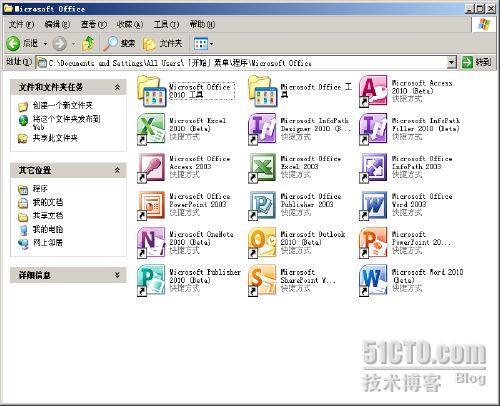Open the 查看(V) menu
The width and height of the screenshot is (500, 406).
point(94,24)
